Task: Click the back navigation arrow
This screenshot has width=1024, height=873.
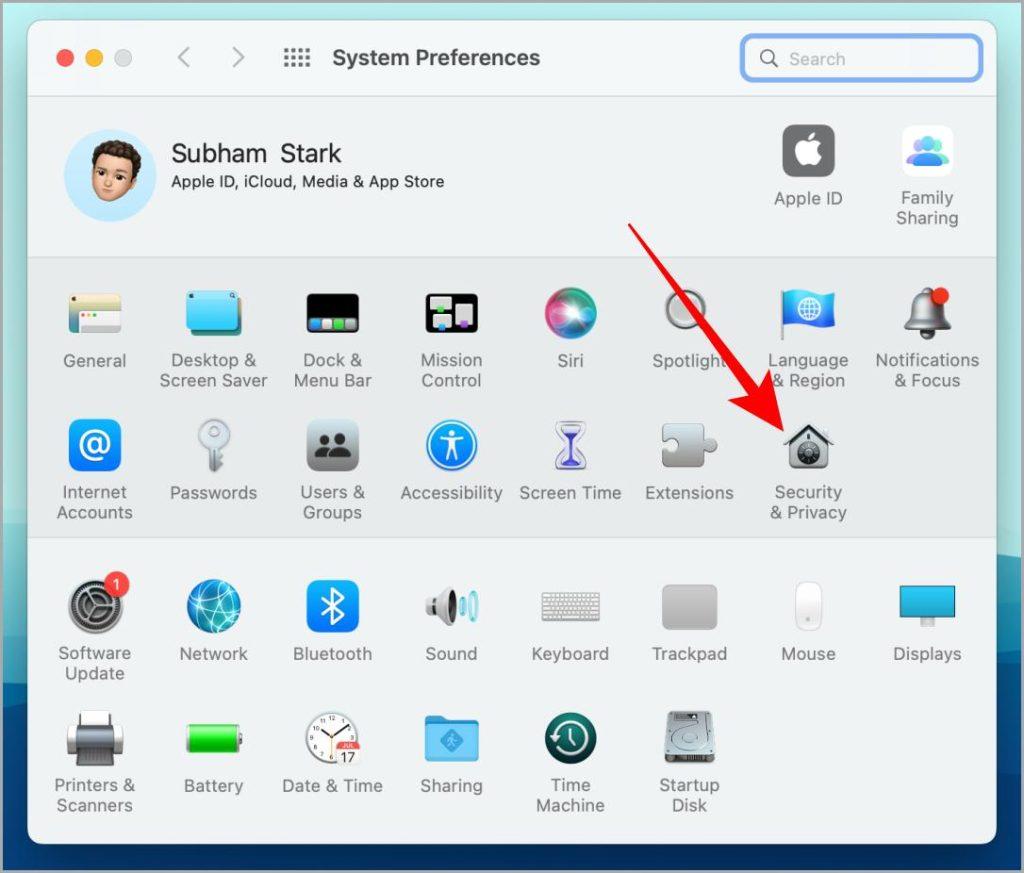Action: click(x=184, y=57)
